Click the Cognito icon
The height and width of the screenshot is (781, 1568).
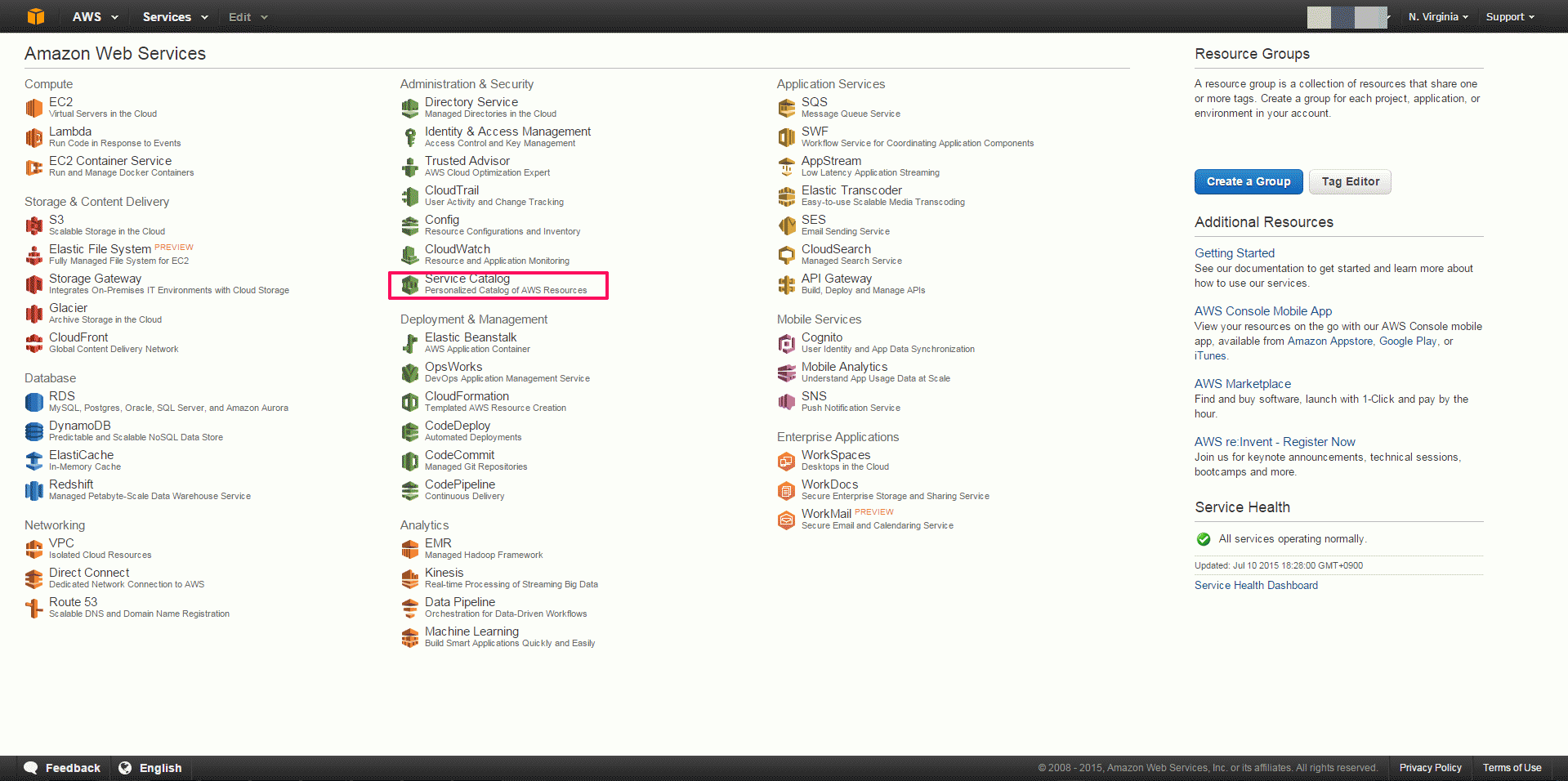tap(787, 343)
